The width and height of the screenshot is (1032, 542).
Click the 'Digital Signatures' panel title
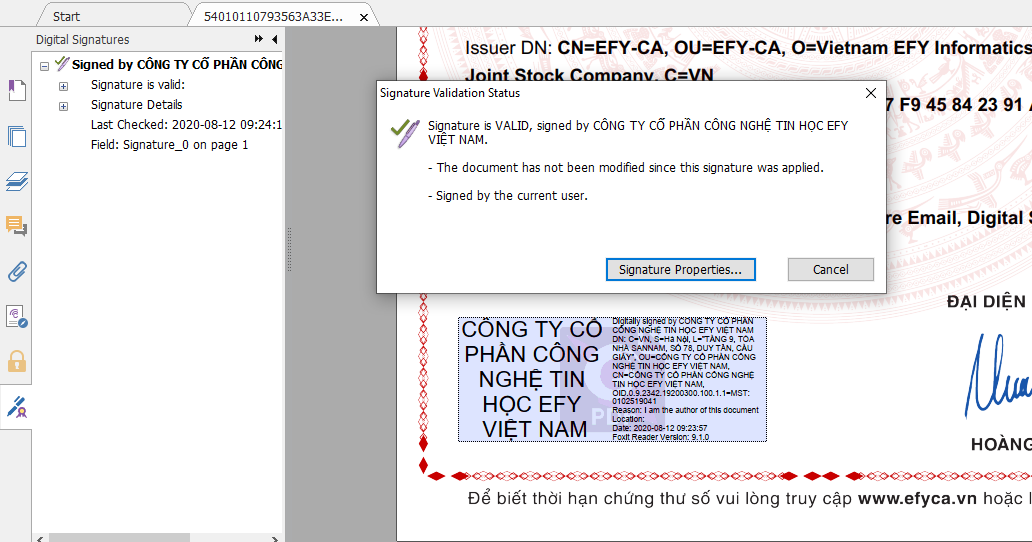coord(82,39)
